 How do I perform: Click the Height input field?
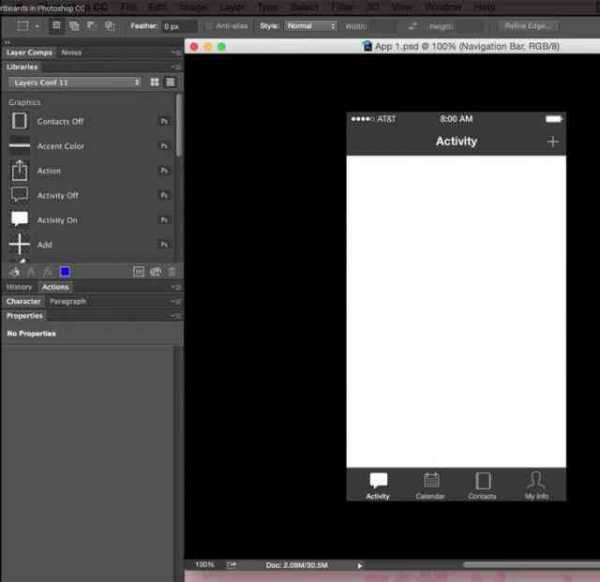coord(469,26)
